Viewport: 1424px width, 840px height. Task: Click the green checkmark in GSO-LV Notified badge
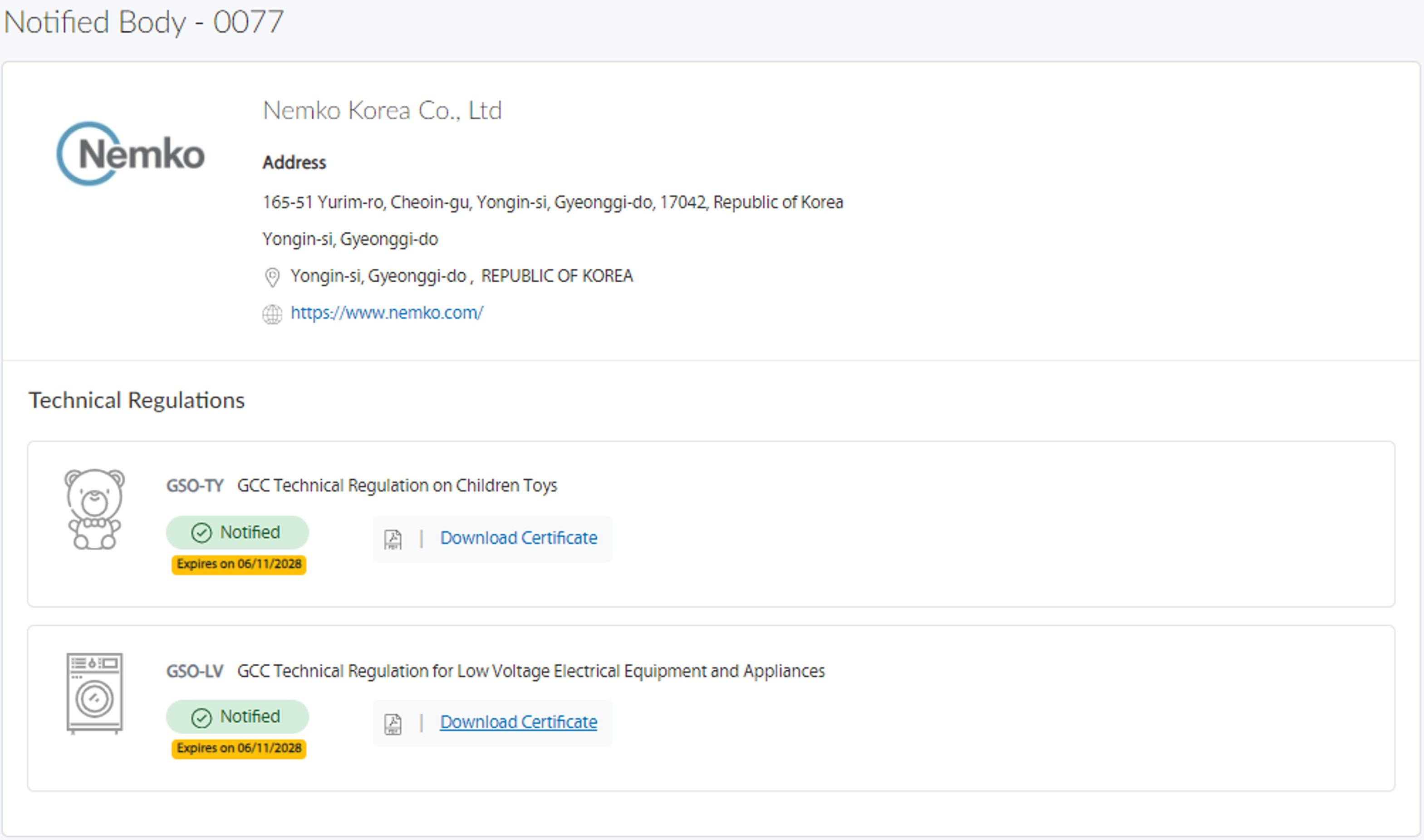click(201, 718)
